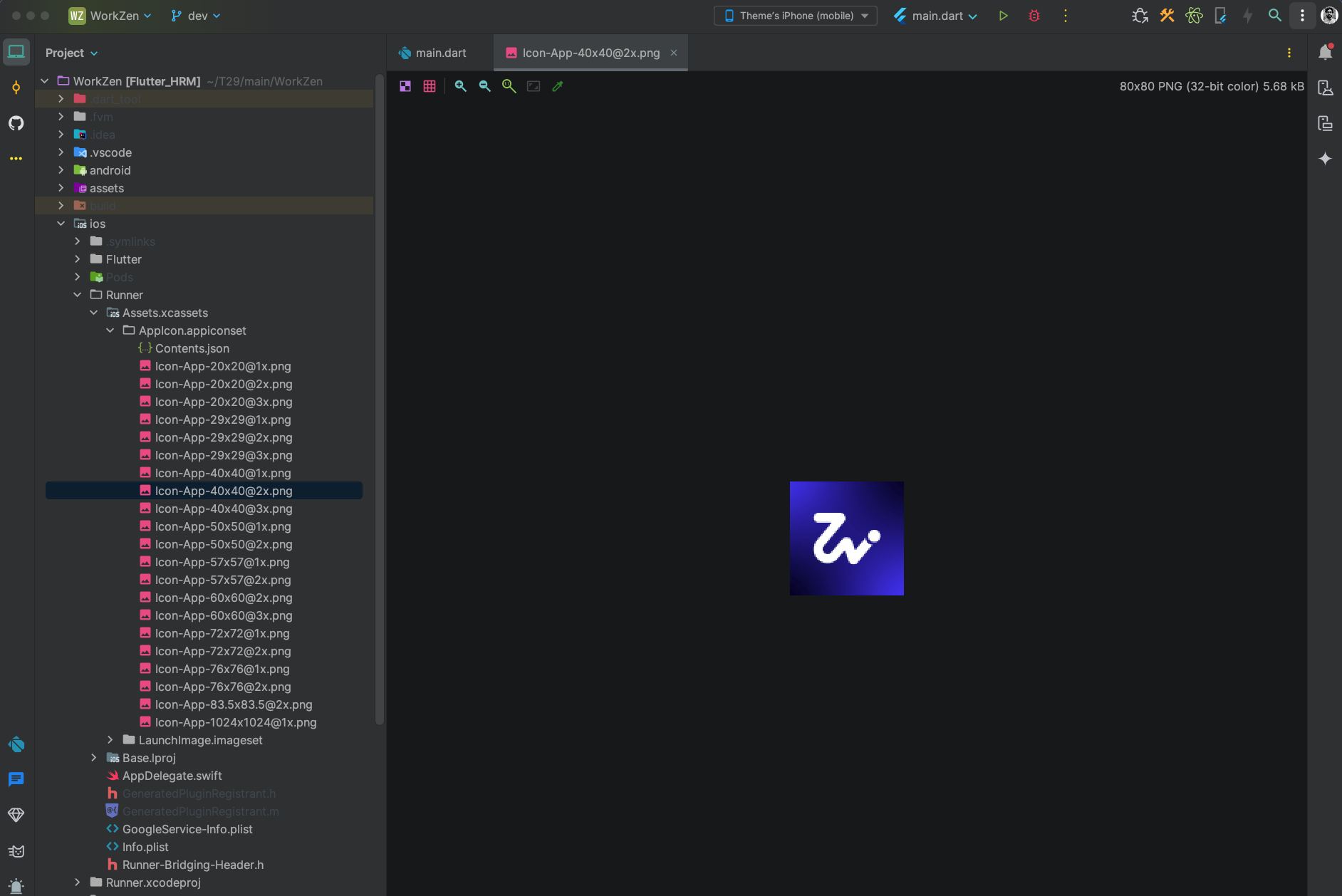Select Icon-App-1024x1024@1x.png file
1342x896 pixels.
236,722
